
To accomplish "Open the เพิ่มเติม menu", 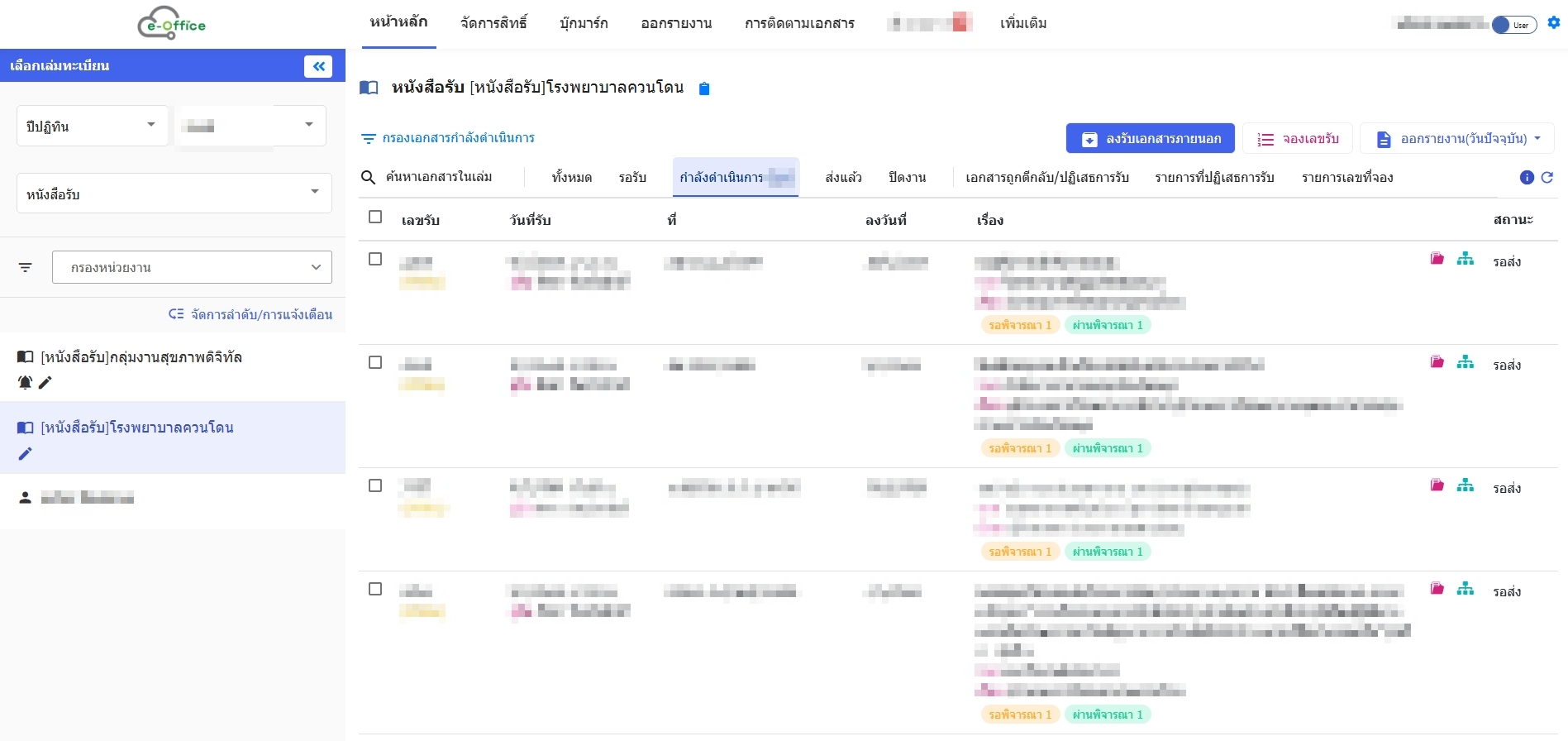I will click(1023, 23).
